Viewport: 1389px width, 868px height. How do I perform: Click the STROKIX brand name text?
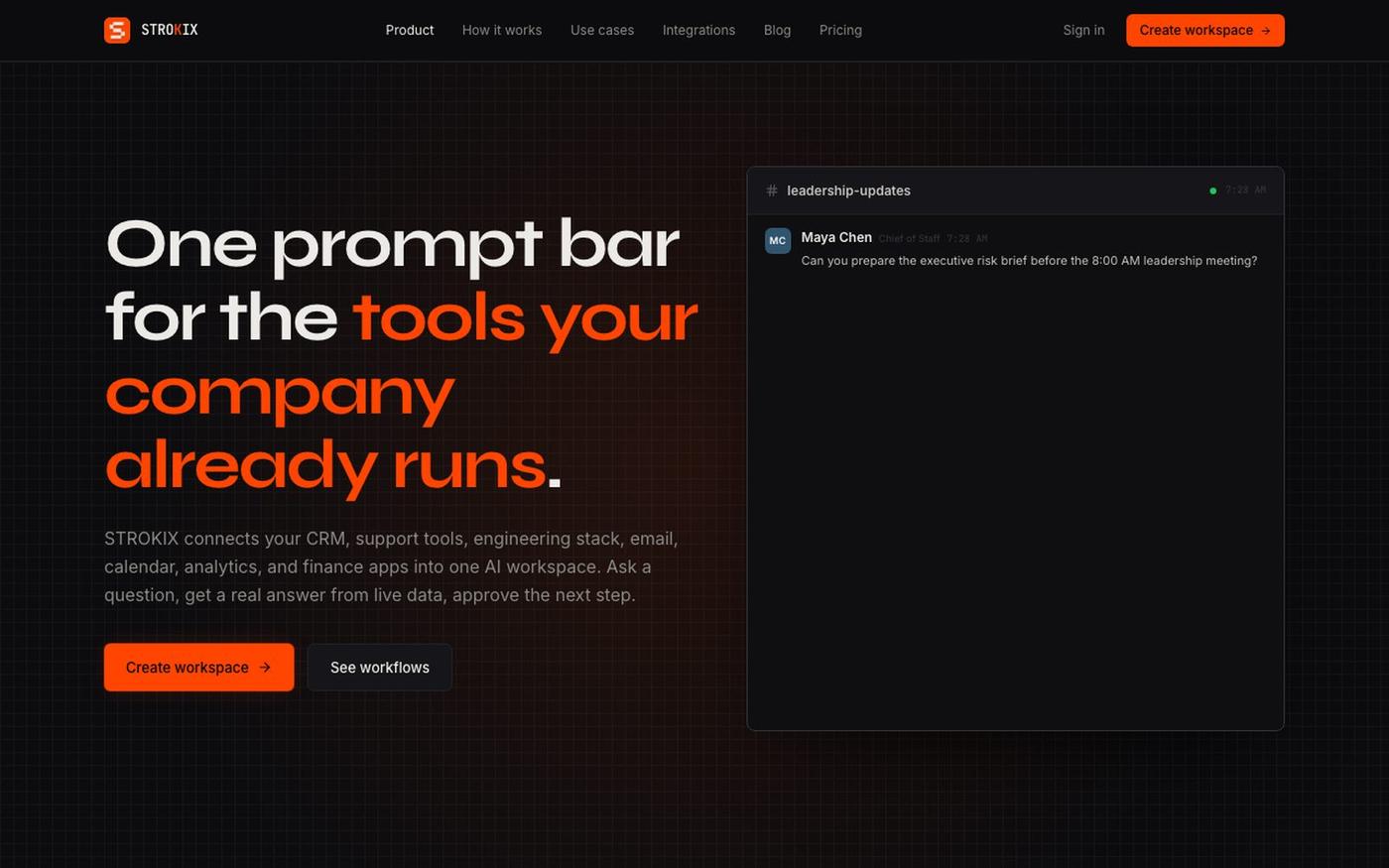pyautogui.click(x=170, y=30)
